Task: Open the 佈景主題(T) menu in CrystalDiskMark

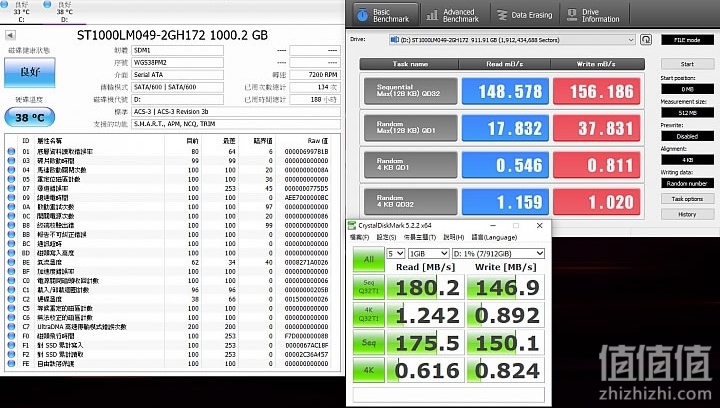Action: click(x=420, y=237)
